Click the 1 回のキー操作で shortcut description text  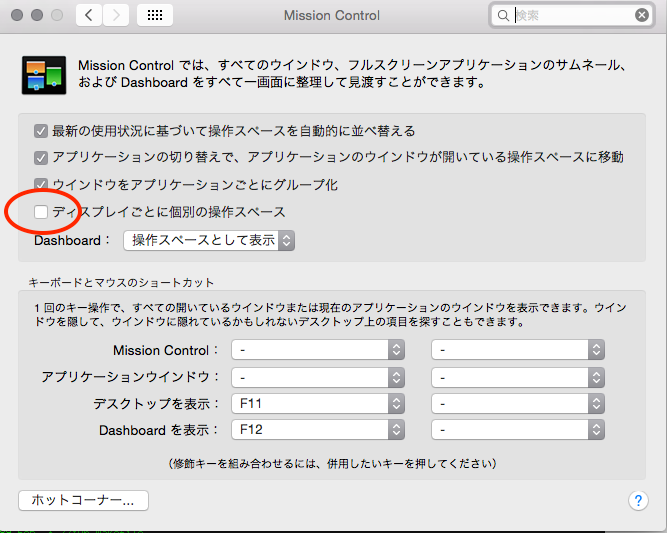[331, 314]
